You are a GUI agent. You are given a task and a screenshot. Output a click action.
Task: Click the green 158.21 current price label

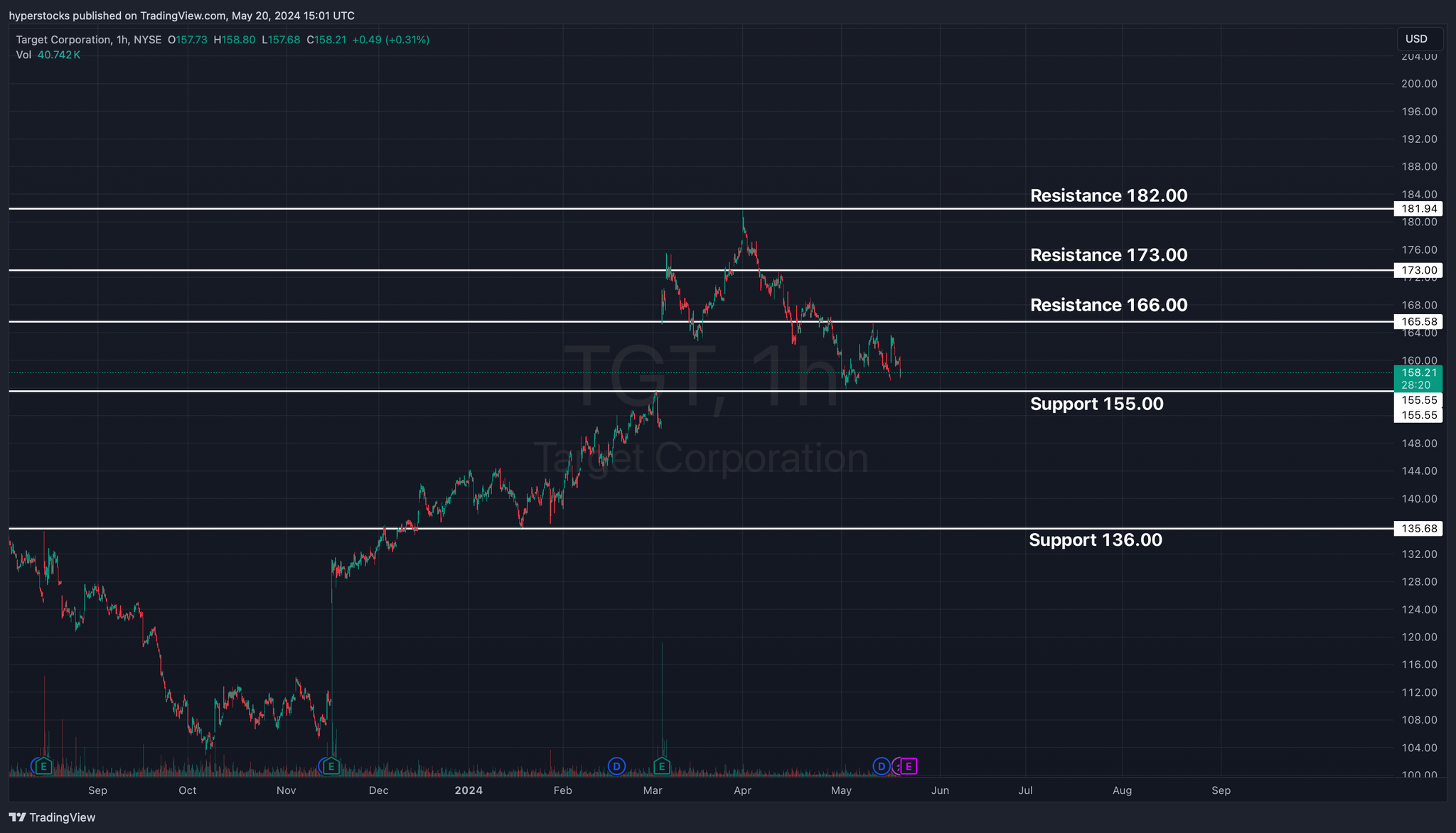pyautogui.click(x=1419, y=372)
